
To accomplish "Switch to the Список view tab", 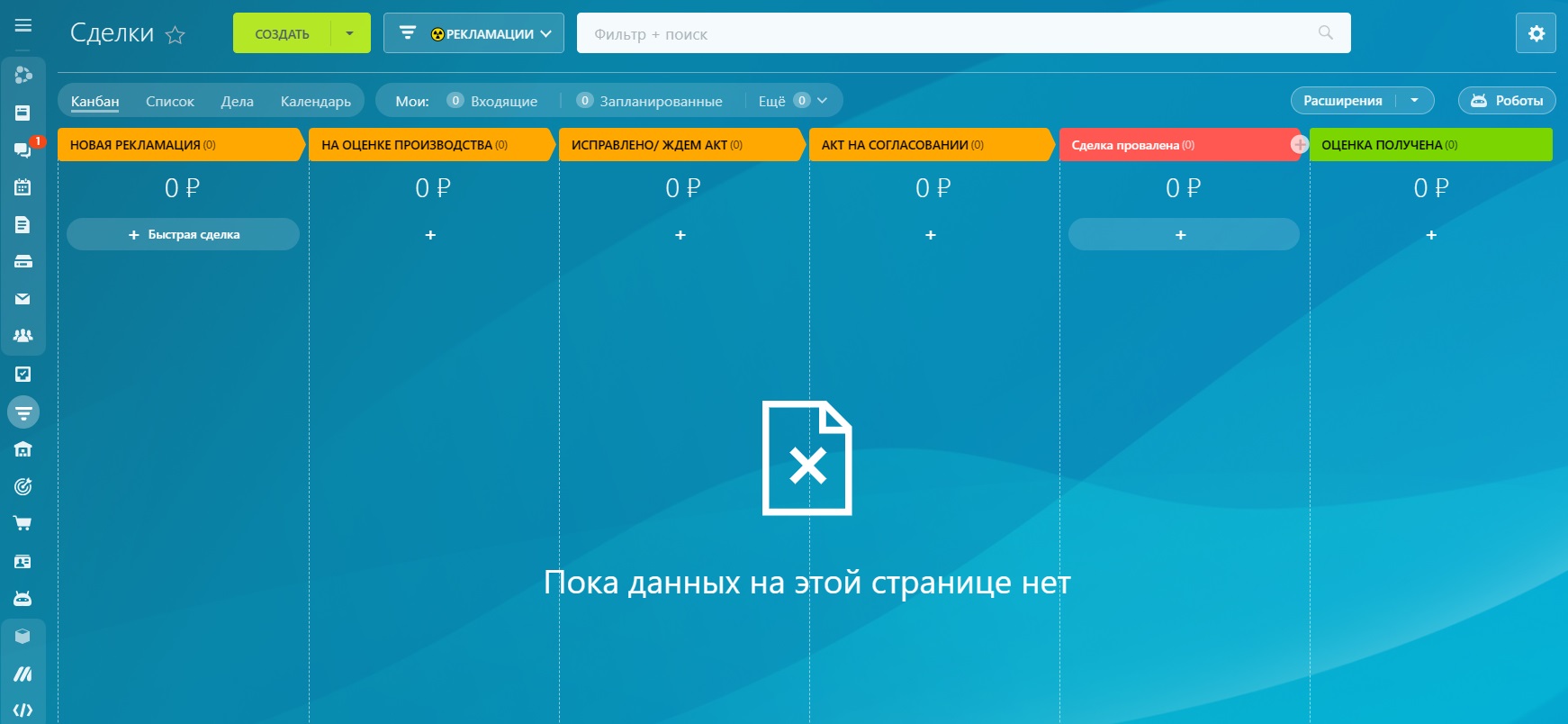I will 170,101.
